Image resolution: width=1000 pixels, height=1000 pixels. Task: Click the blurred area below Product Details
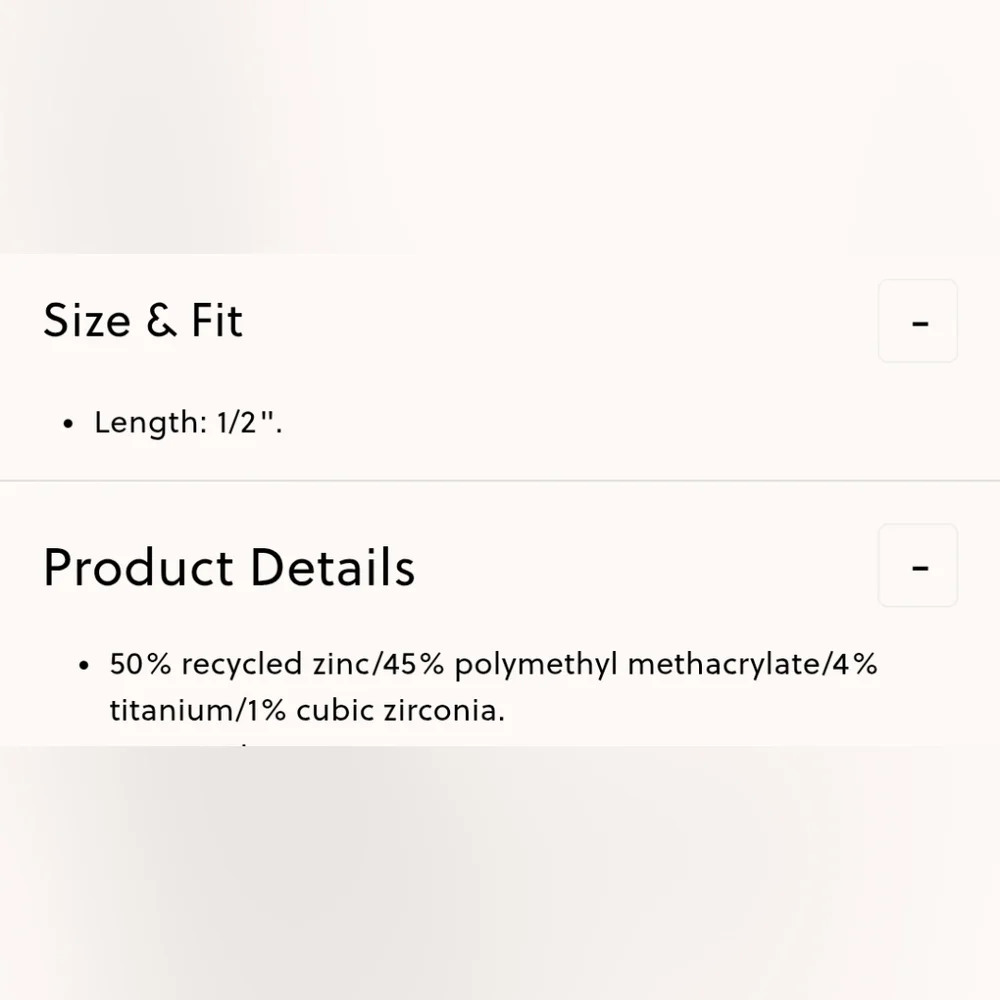point(500,873)
